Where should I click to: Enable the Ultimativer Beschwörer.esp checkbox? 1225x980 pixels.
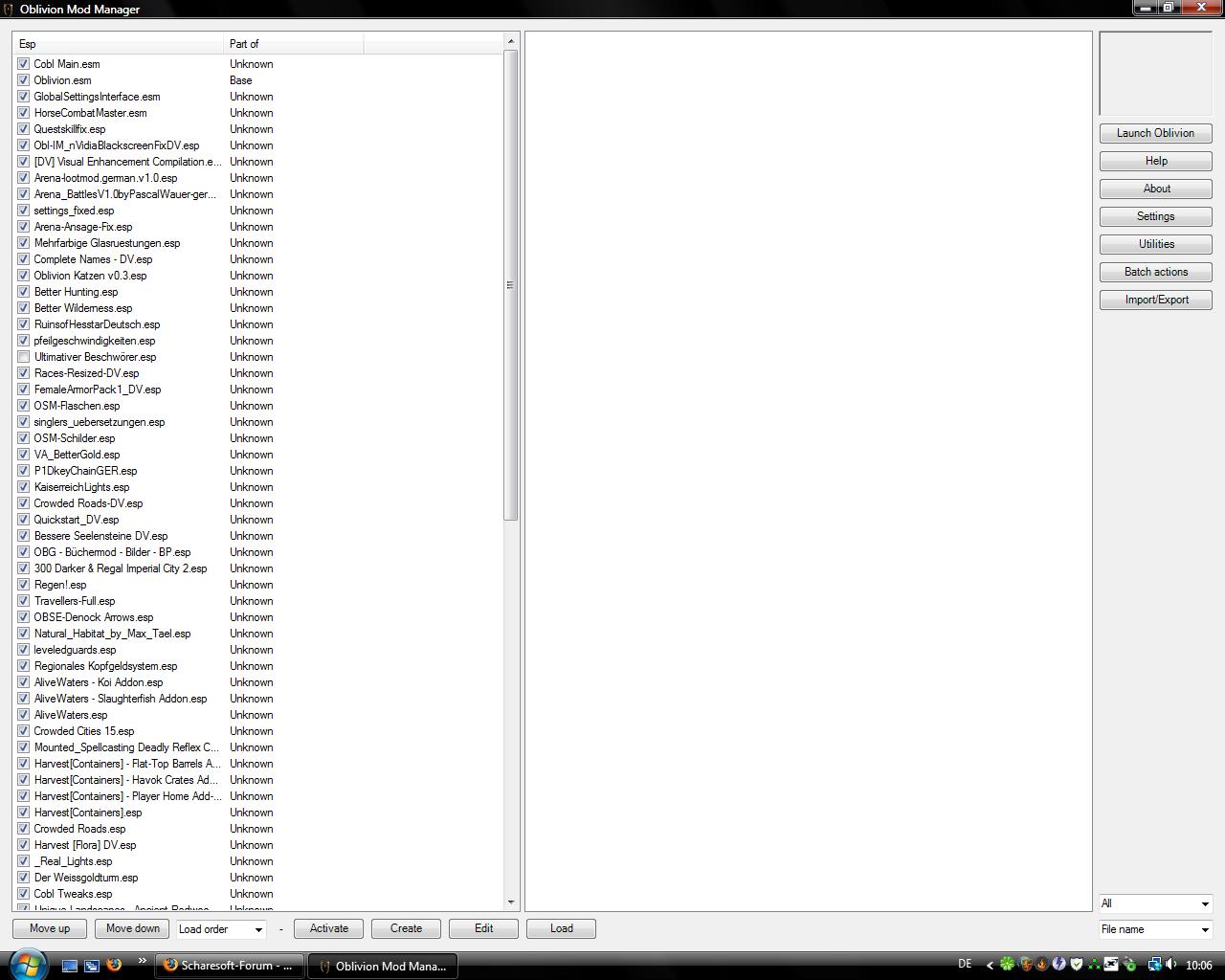[x=24, y=357]
